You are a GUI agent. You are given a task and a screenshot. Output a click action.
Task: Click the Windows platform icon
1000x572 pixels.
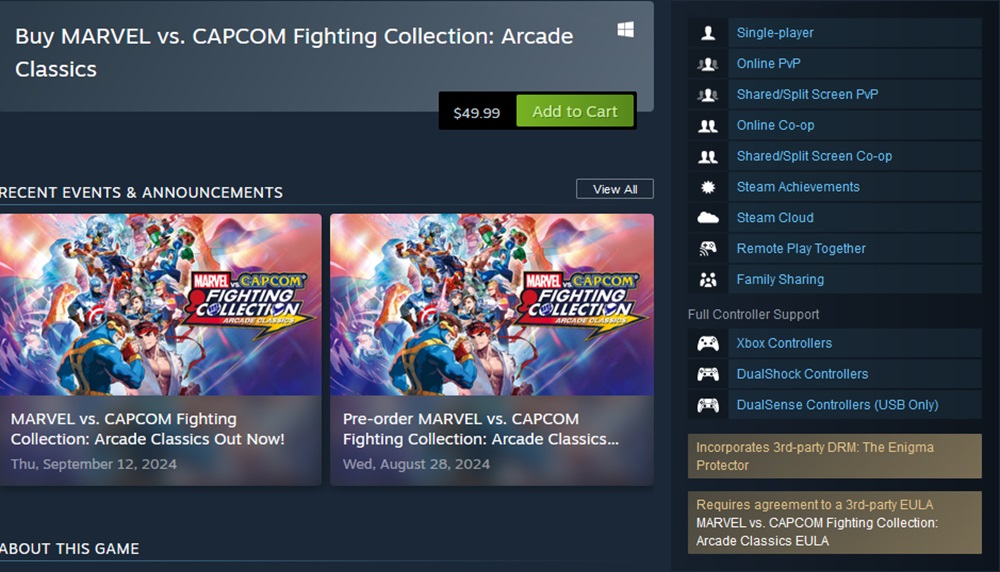click(x=625, y=31)
